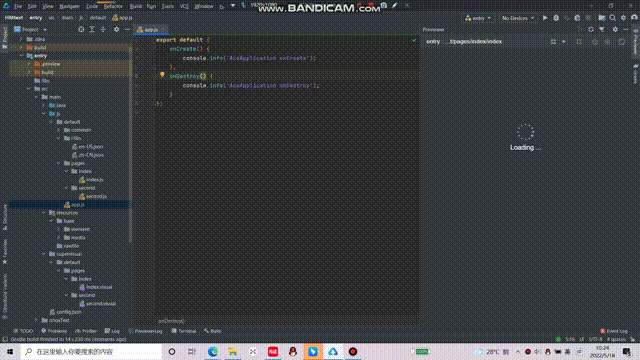Collapse the entry module folder

point(21,56)
